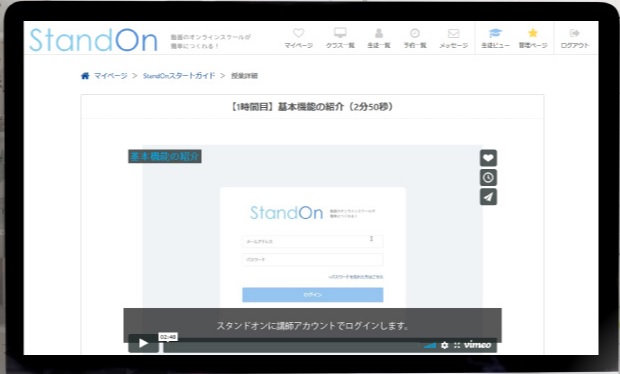
Task: Go to 生徒一覧 person icon in navigation
Action: coord(379,38)
